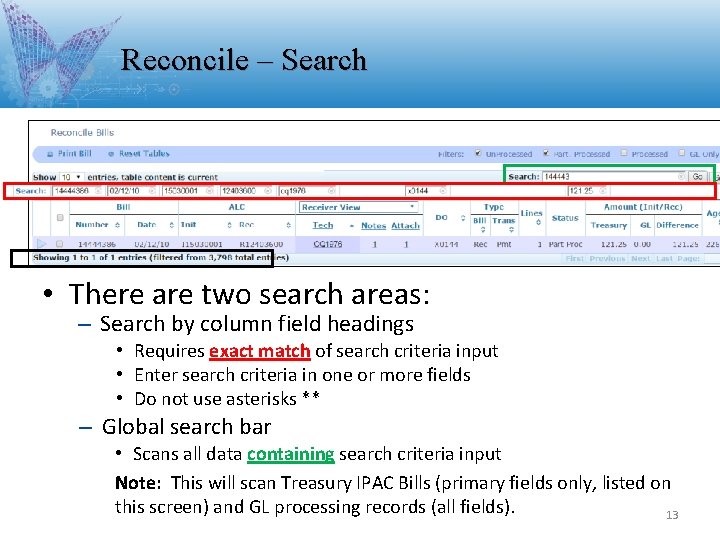
Task: Check the row checkbox for bill 14444386
Action: click(59, 244)
